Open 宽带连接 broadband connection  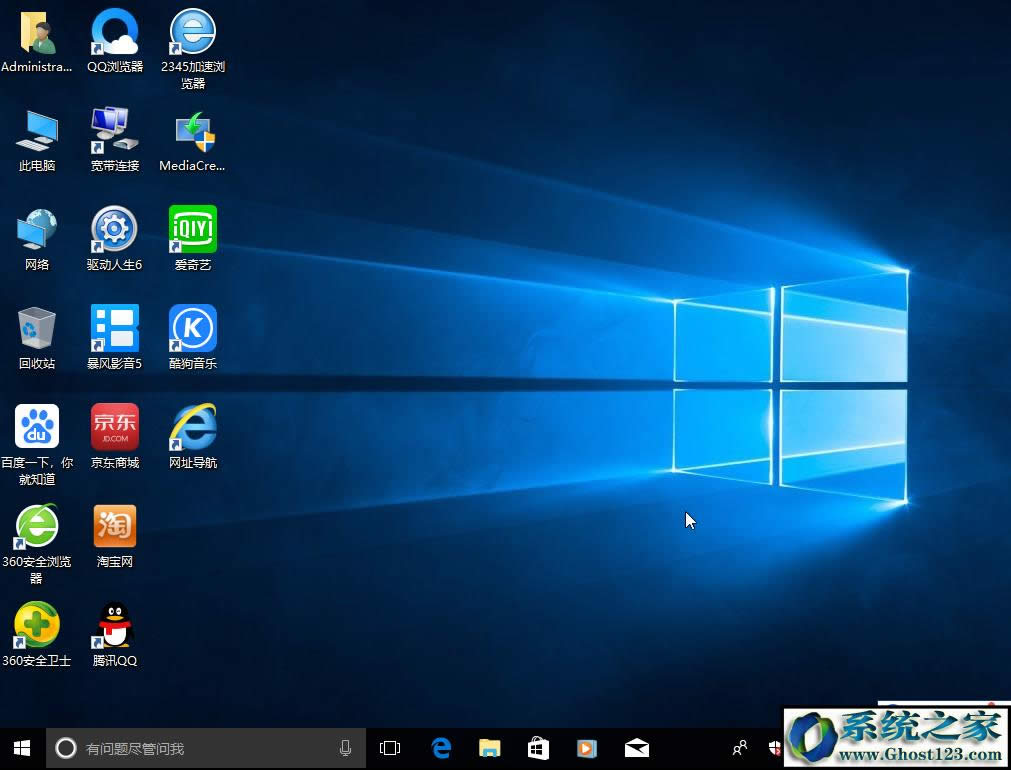click(114, 130)
